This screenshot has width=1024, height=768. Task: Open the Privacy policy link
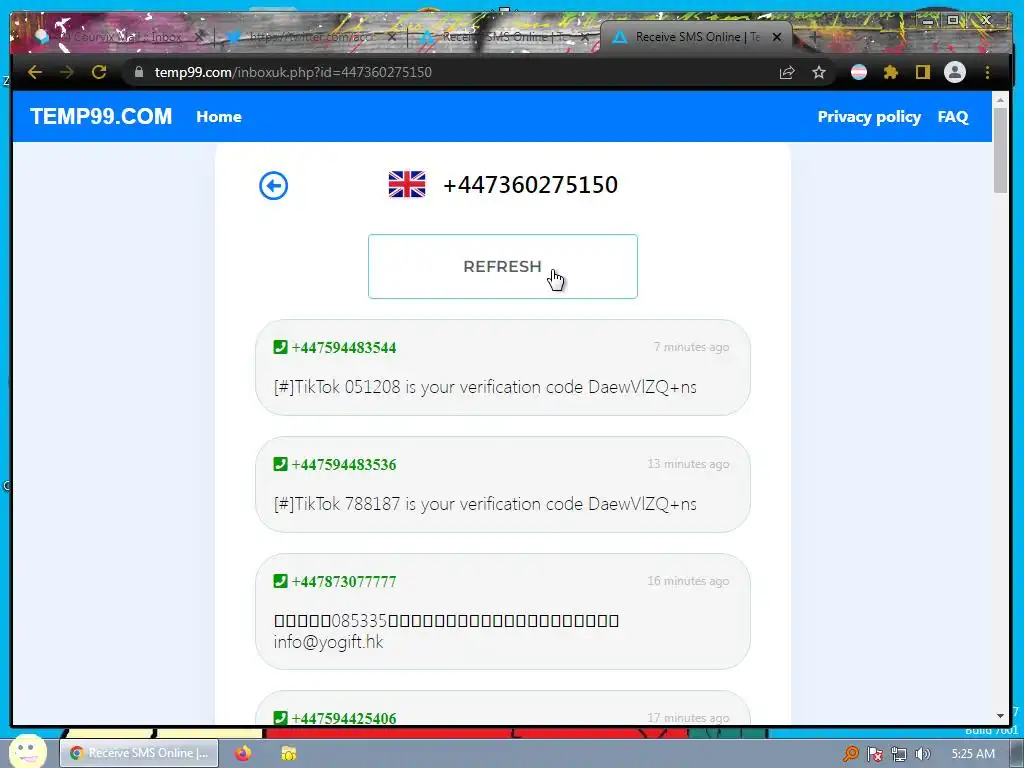pyautogui.click(x=869, y=117)
